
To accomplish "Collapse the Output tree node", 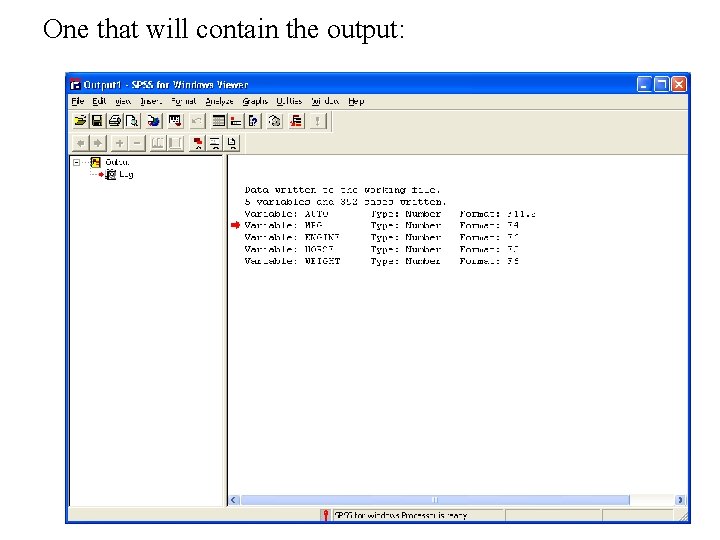I will 77,162.
